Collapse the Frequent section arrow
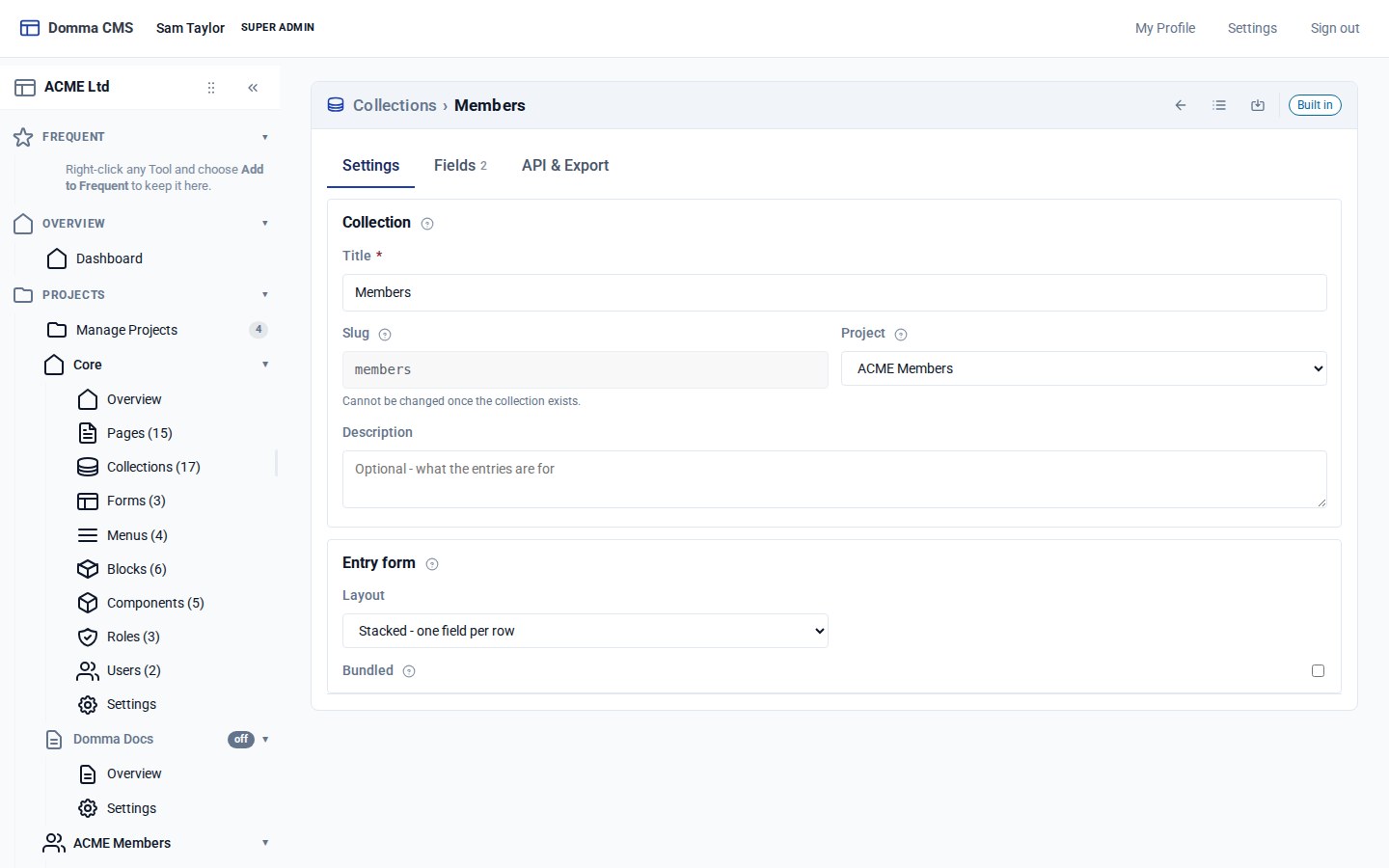Image resolution: width=1389 pixels, height=868 pixels. (x=265, y=137)
